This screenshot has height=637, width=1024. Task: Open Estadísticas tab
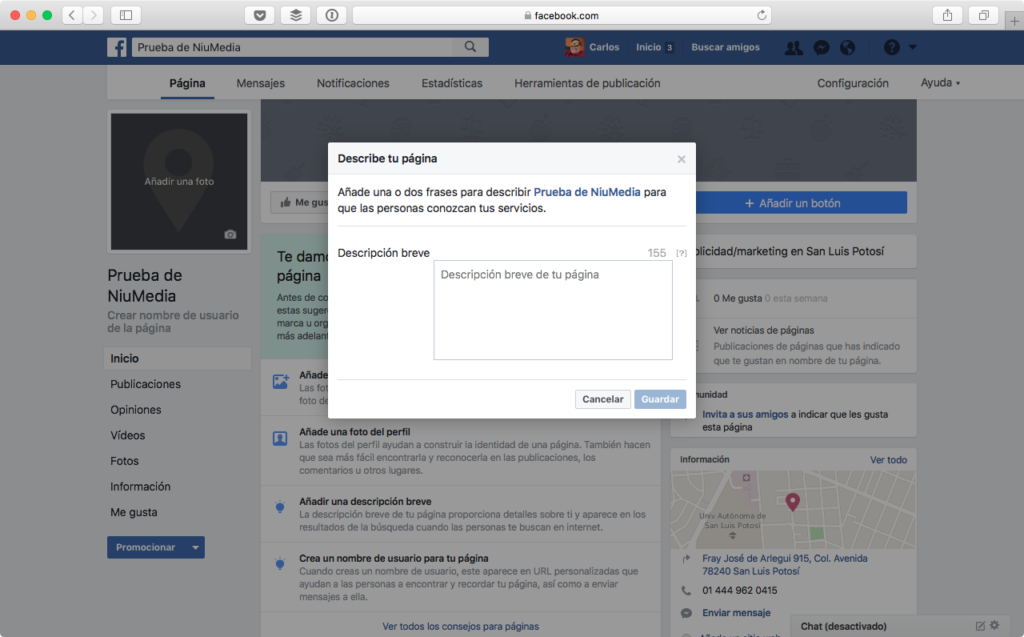tap(452, 83)
